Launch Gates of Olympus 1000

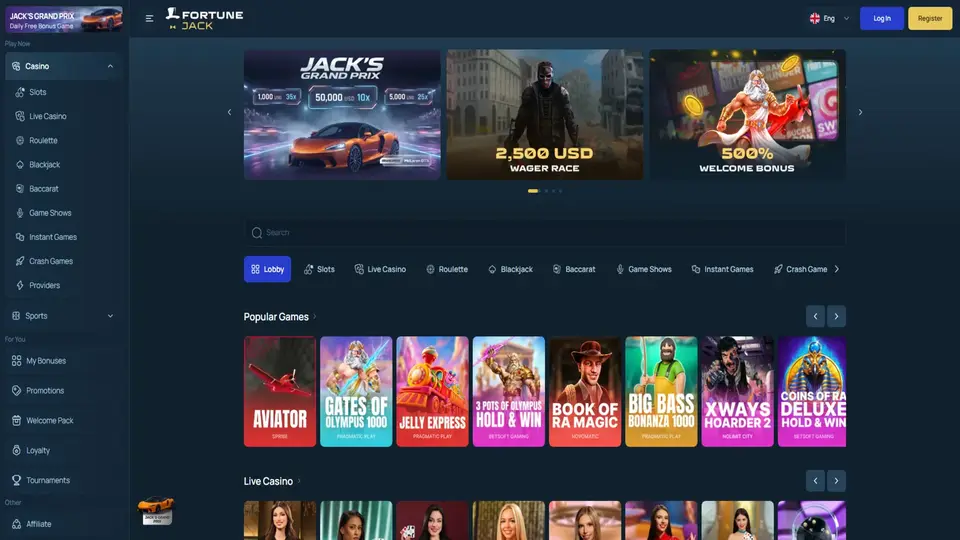point(356,391)
